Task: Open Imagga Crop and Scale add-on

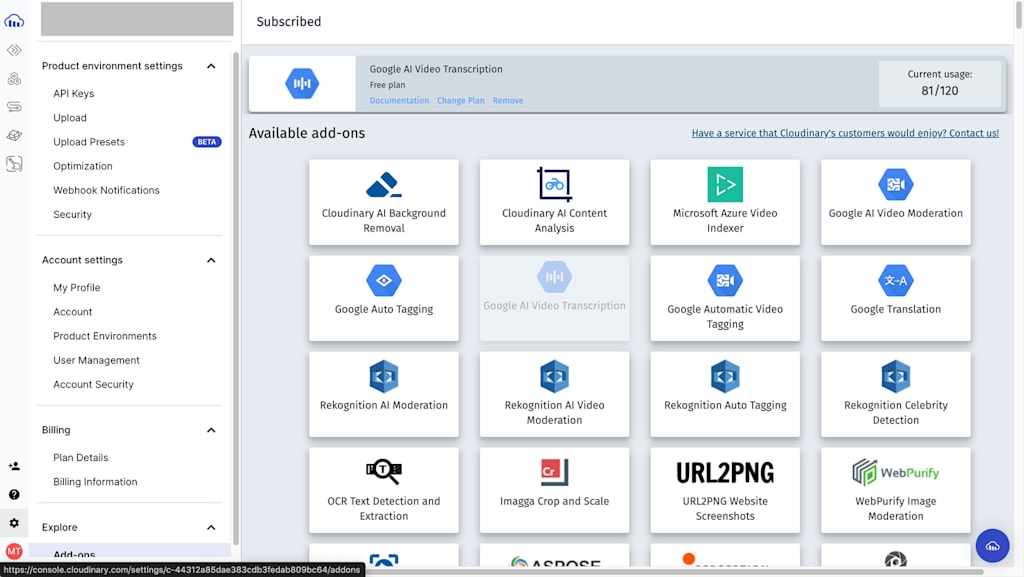Action: pos(554,490)
